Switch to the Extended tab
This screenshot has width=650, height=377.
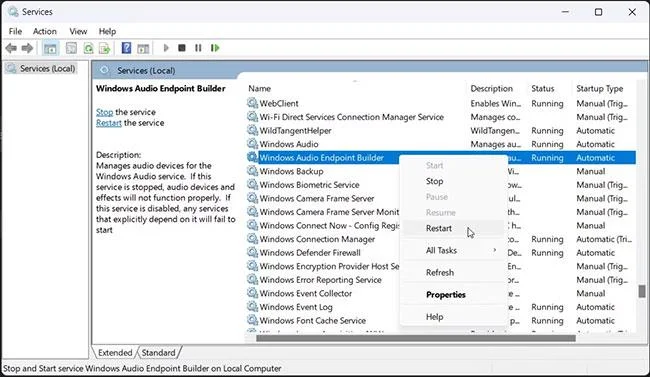(x=115, y=353)
